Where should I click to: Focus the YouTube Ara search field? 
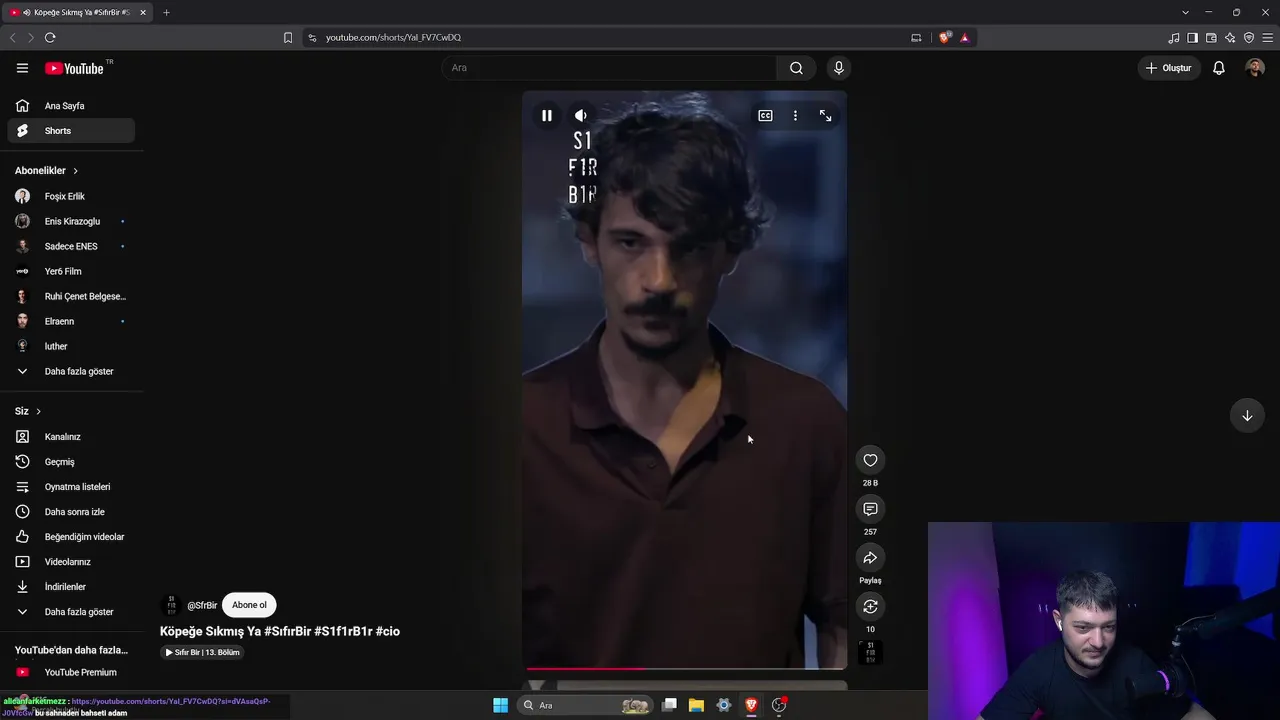tap(609, 68)
